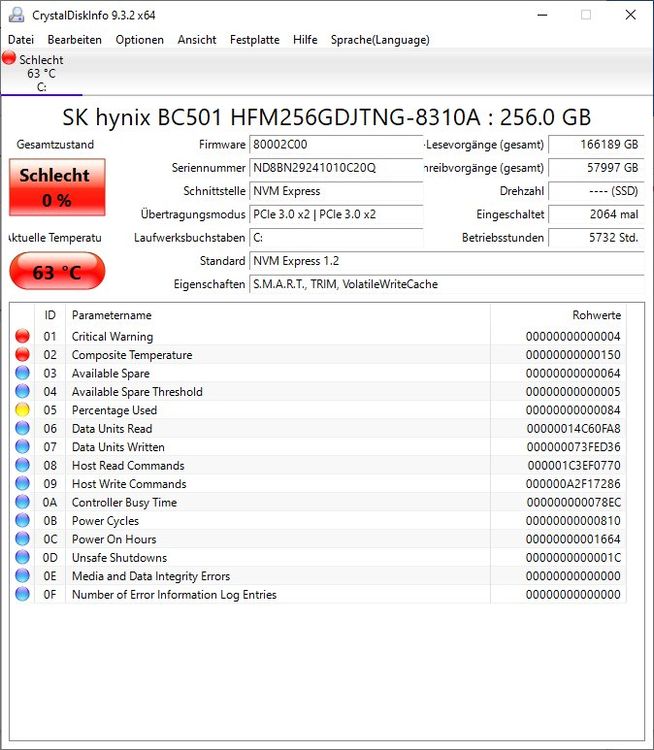Select the C: drive tab showing Schlecht

pos(41,73)
